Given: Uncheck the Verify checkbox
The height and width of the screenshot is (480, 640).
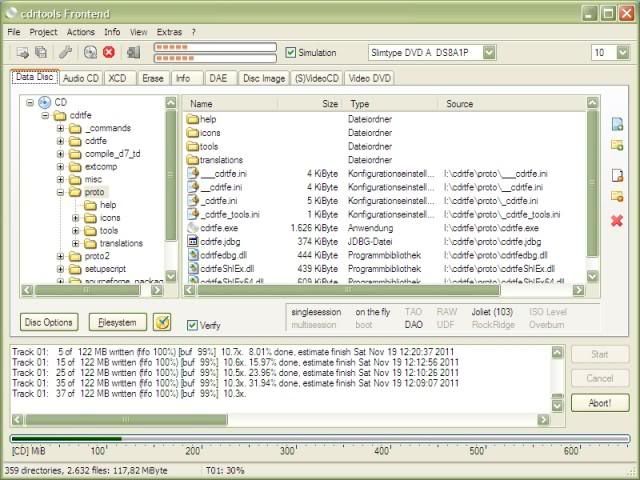Looking at the screenshot, I should click(x=192, y=325).
